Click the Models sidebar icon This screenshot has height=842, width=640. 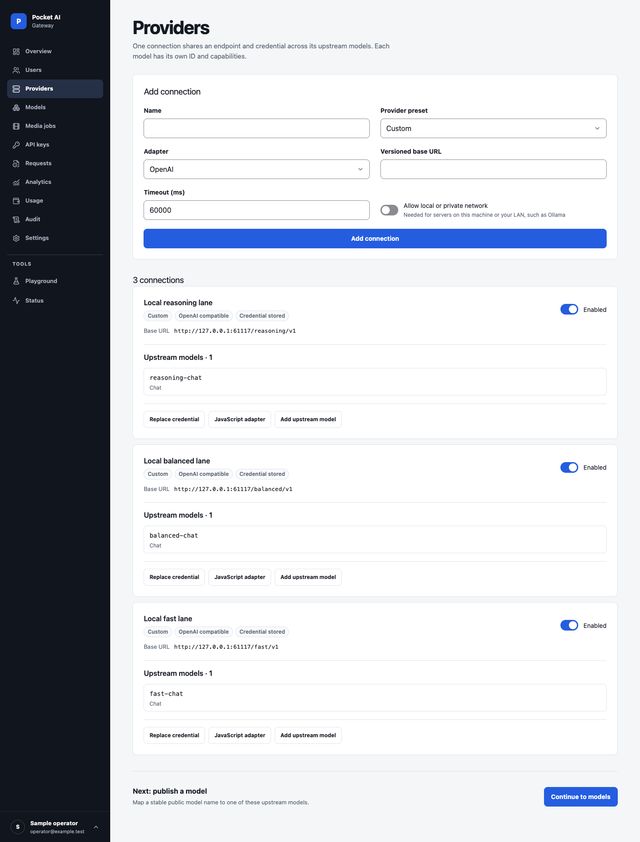[x=16, y=107]
